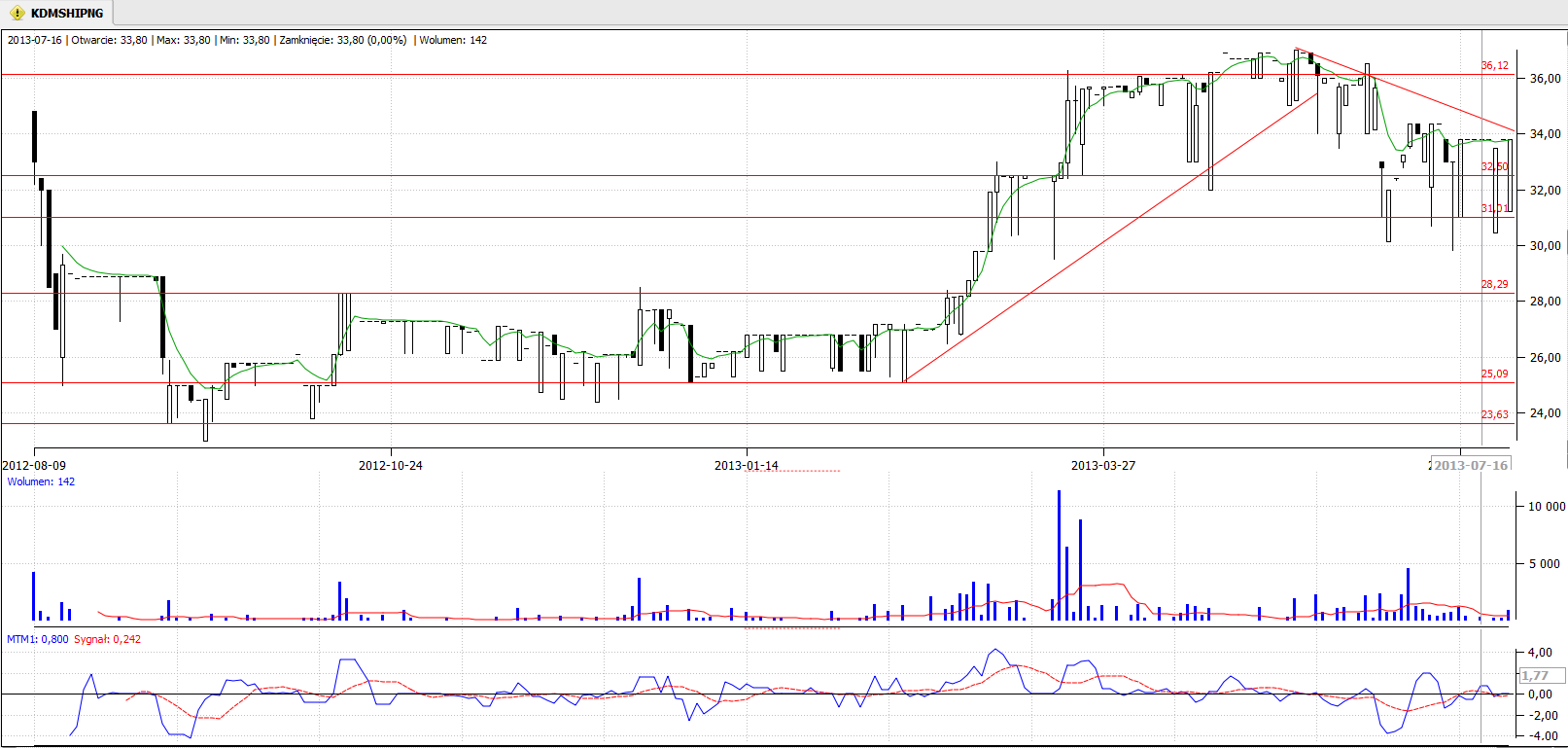Select the red 32,50 level label

(1495, 166)
